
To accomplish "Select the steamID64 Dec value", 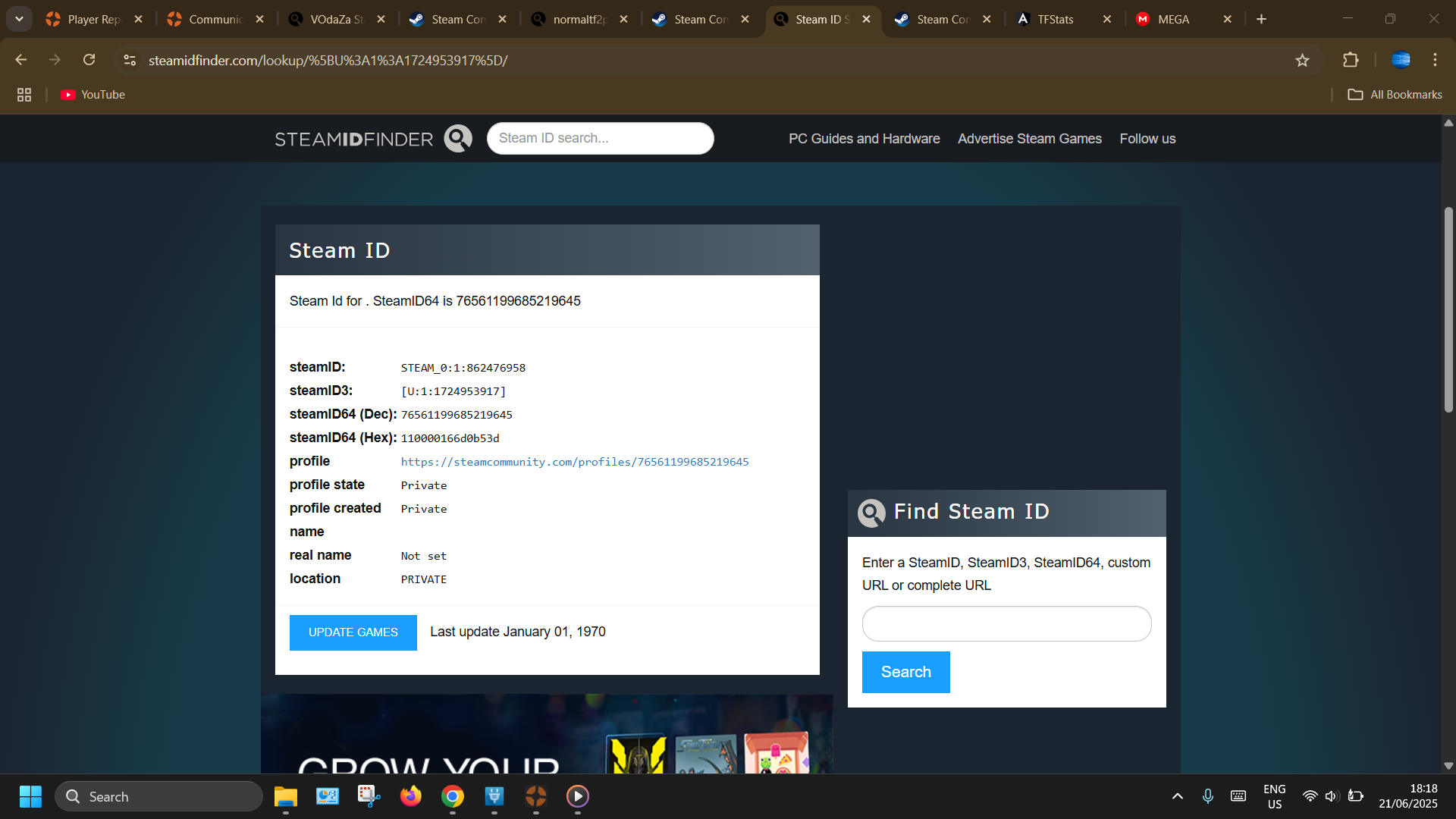I will pyautogui.click(x=457, y=415).
